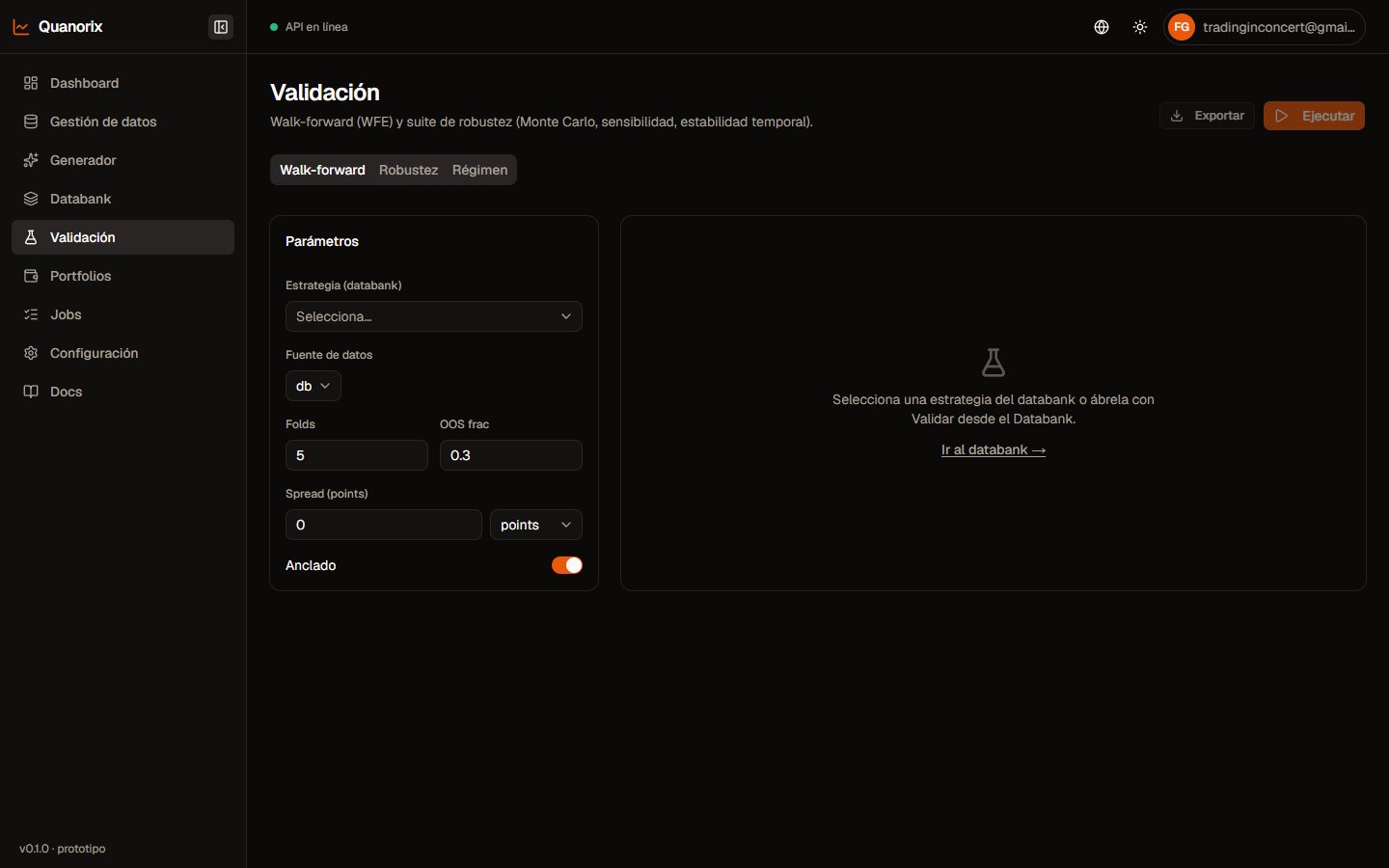Open Configuración in the sidebar
The height and width of the screenshot is (868, 1389).
tap(123, 353)
